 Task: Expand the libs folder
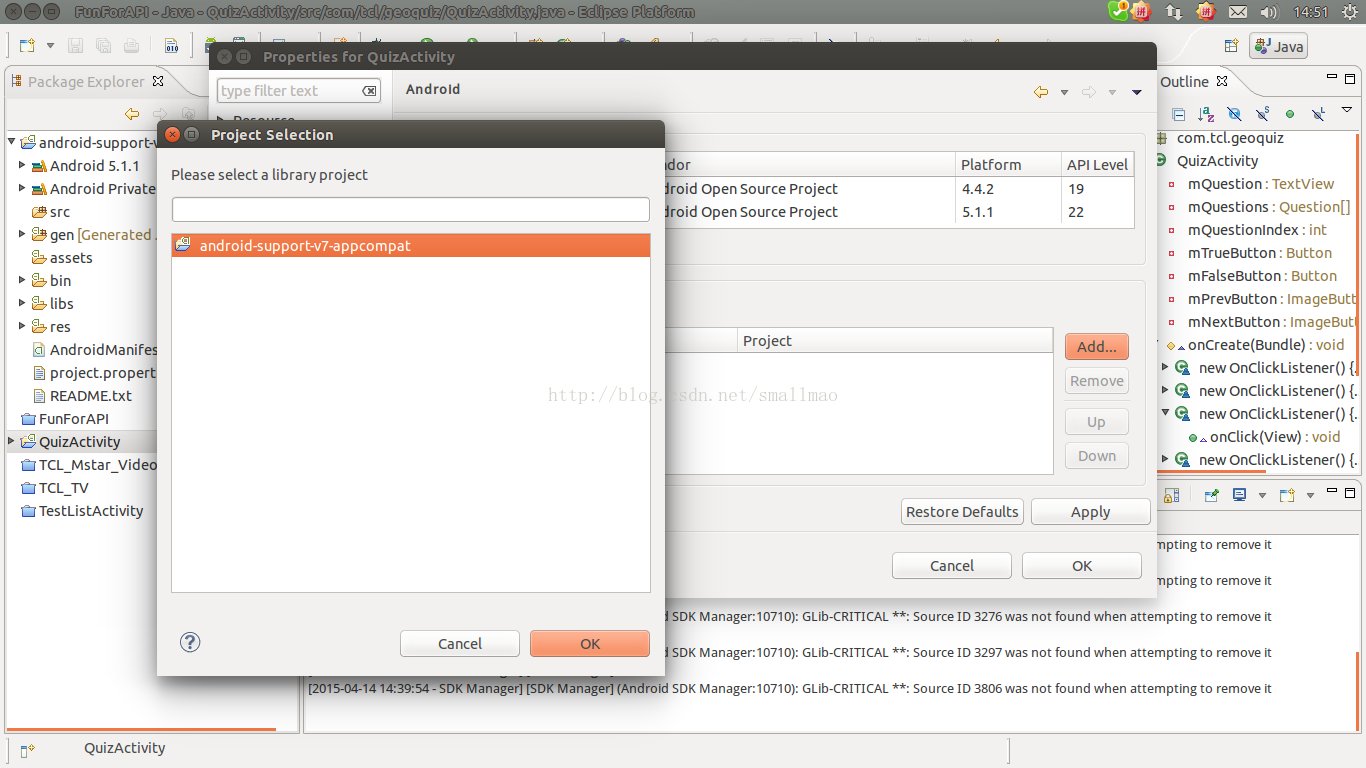22,303
